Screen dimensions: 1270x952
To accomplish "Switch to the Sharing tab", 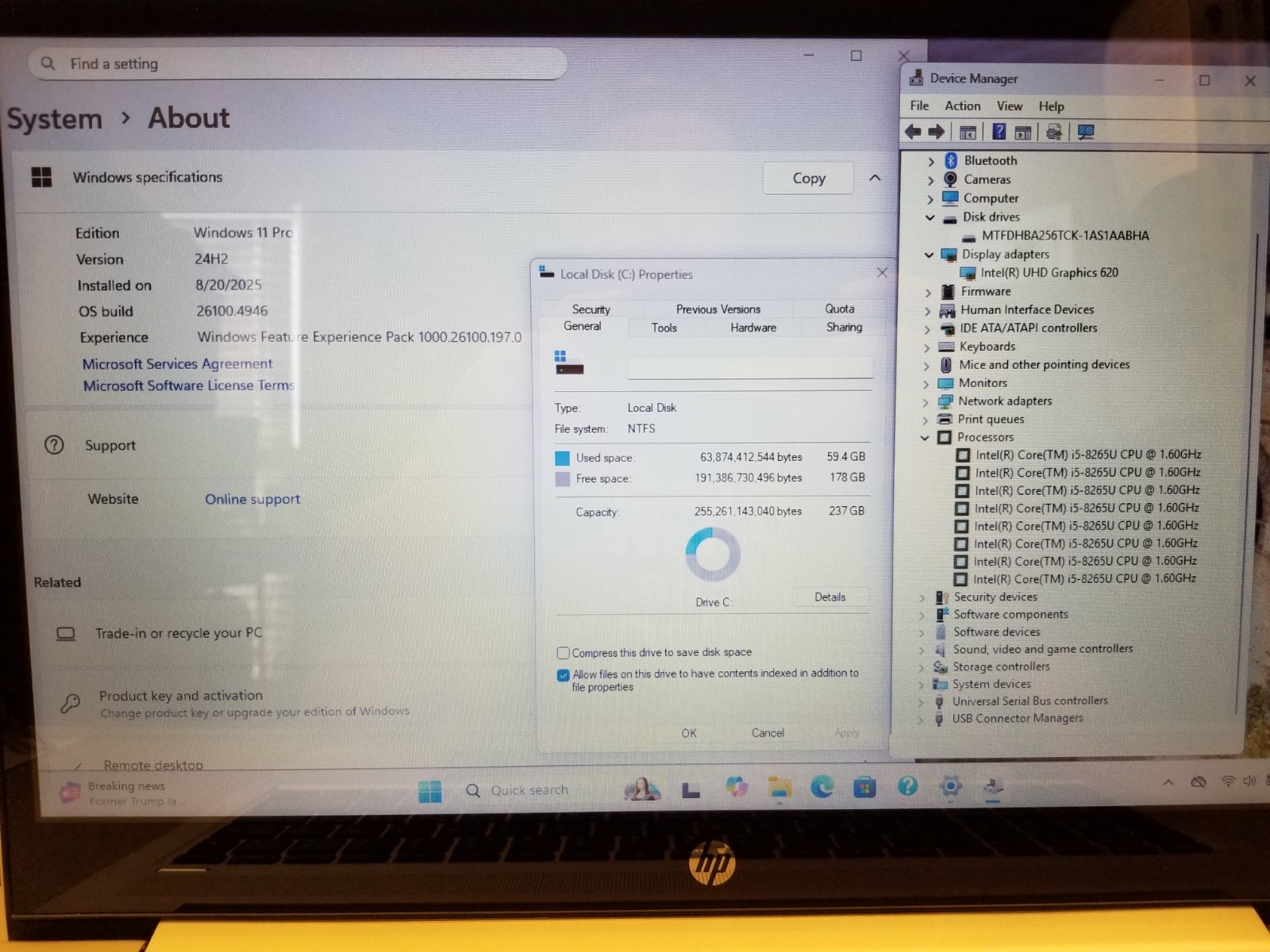I will point(844,327).
